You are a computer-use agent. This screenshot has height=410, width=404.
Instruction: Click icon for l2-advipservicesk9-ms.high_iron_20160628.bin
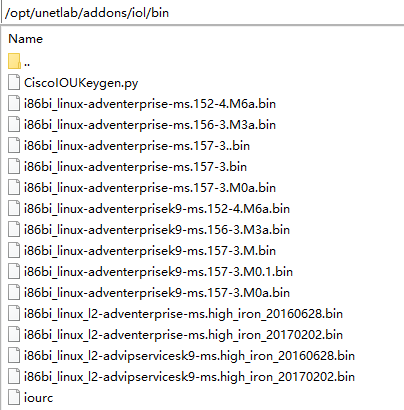pyautogui.click(x=14, y=355)
